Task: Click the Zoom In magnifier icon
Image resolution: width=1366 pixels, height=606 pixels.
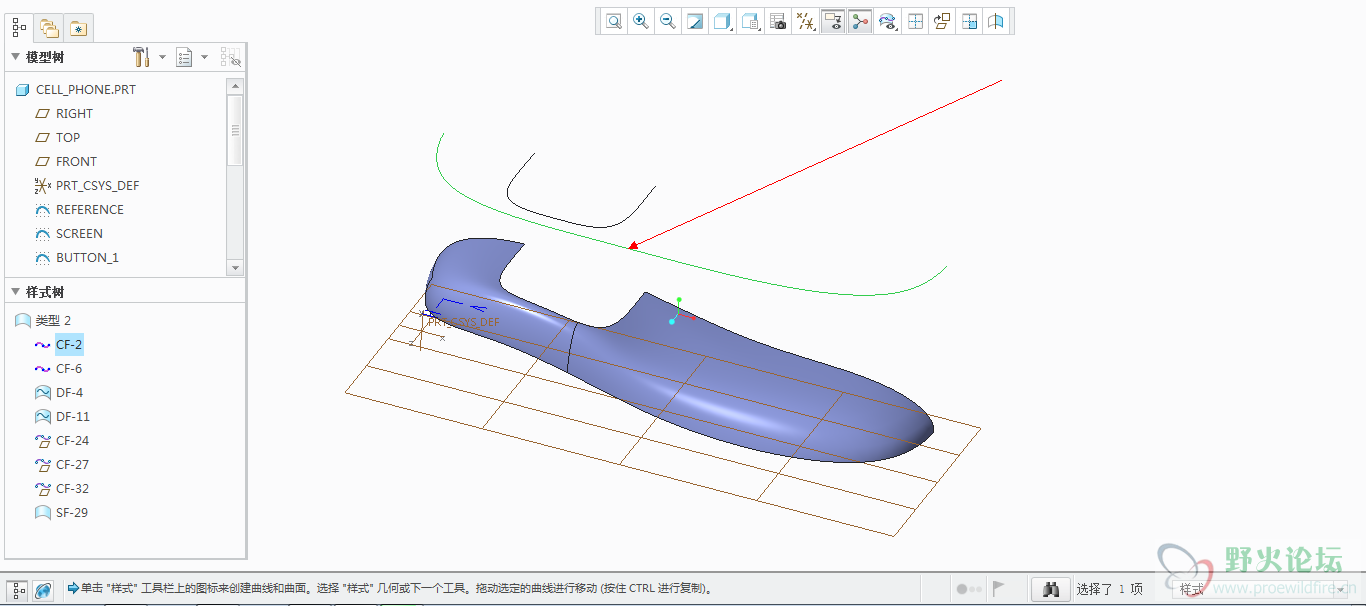Action: pos(641,21)
